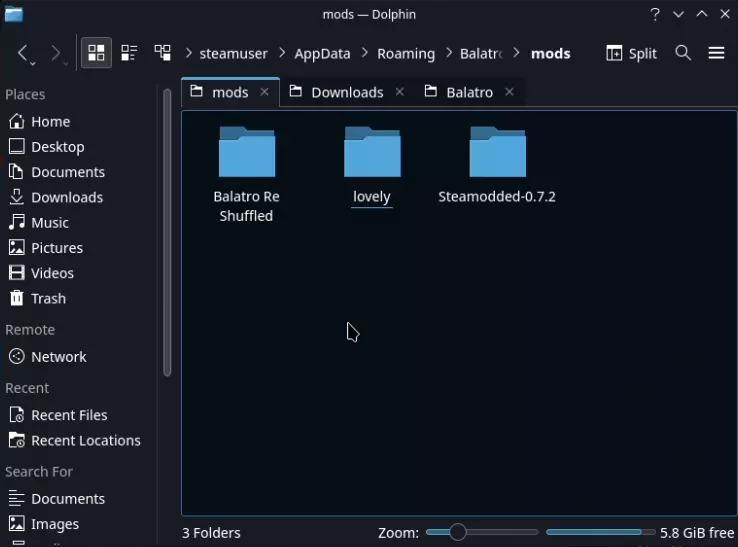Expand the chevron before Balatro breadcrumb
This screenshot has height=547, width=738.
(449, 53)
